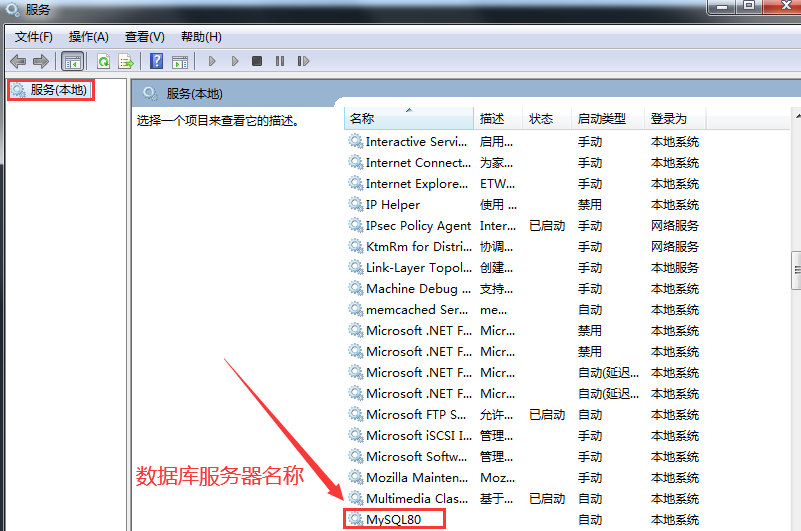This screenshot has height=531, width=801.
Task: Click the Start service play icon
Action: coord(212,61)
